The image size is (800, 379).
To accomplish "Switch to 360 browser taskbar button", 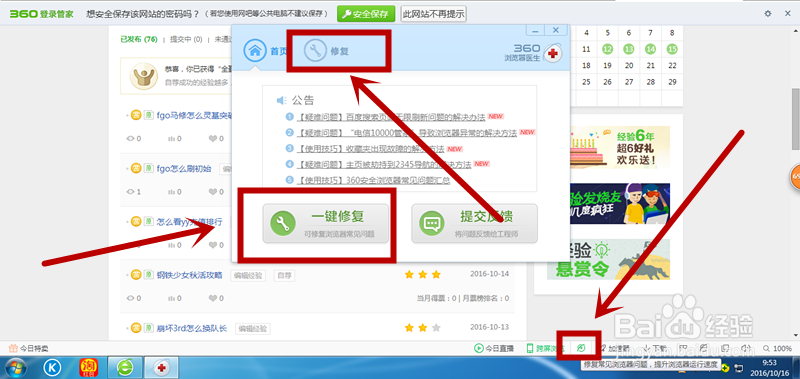I will click(126, 367).
